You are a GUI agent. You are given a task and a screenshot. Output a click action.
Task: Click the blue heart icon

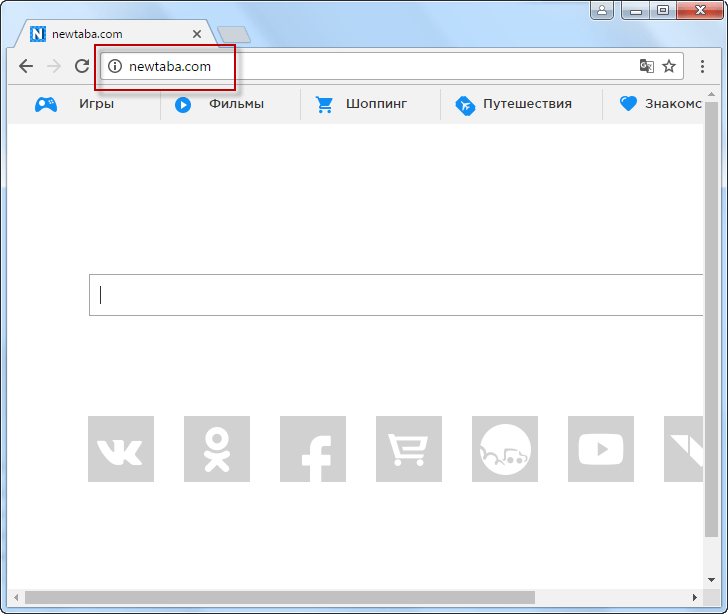coord(628,103)
